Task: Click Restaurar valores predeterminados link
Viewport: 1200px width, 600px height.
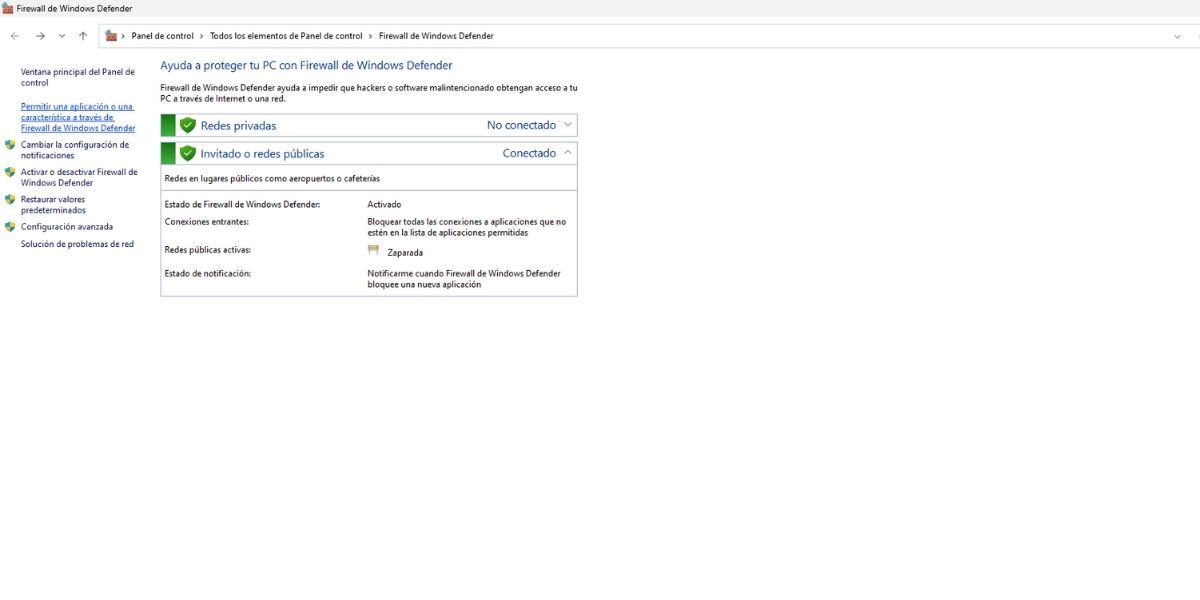Action: point(53,205)
